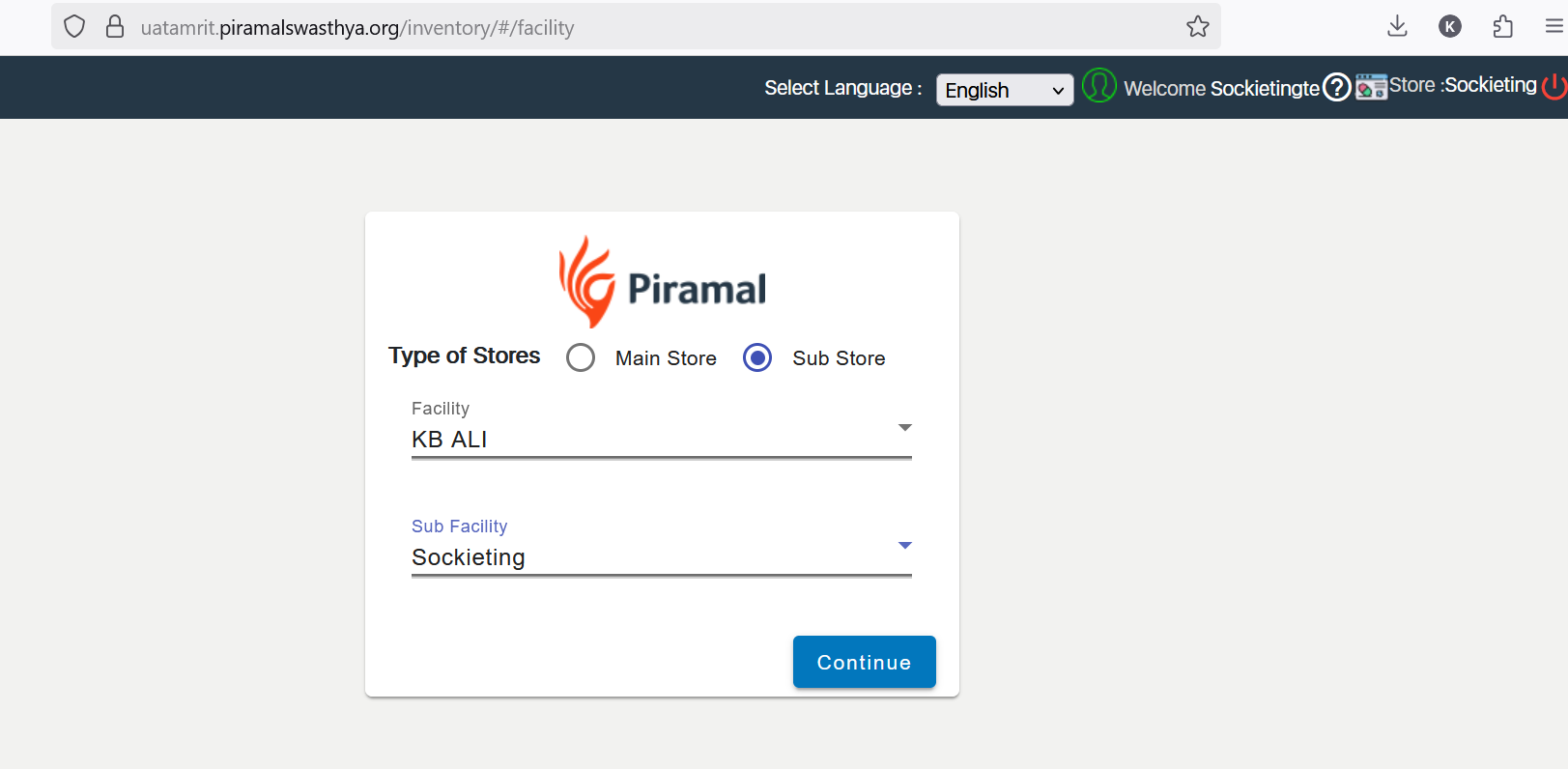
Task: Open help via the question mark icon
Action: (1336, 88)
